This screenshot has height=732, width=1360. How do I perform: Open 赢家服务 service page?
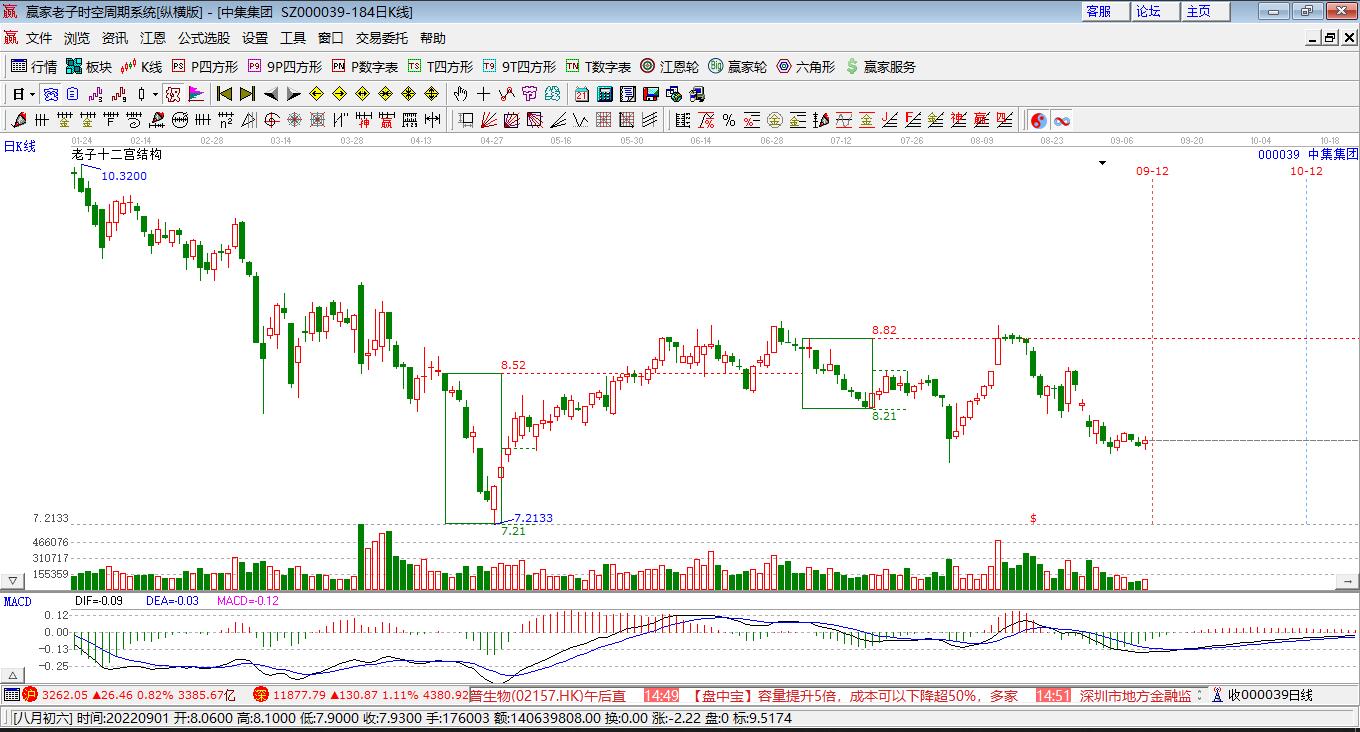click(x=881, y=67)
